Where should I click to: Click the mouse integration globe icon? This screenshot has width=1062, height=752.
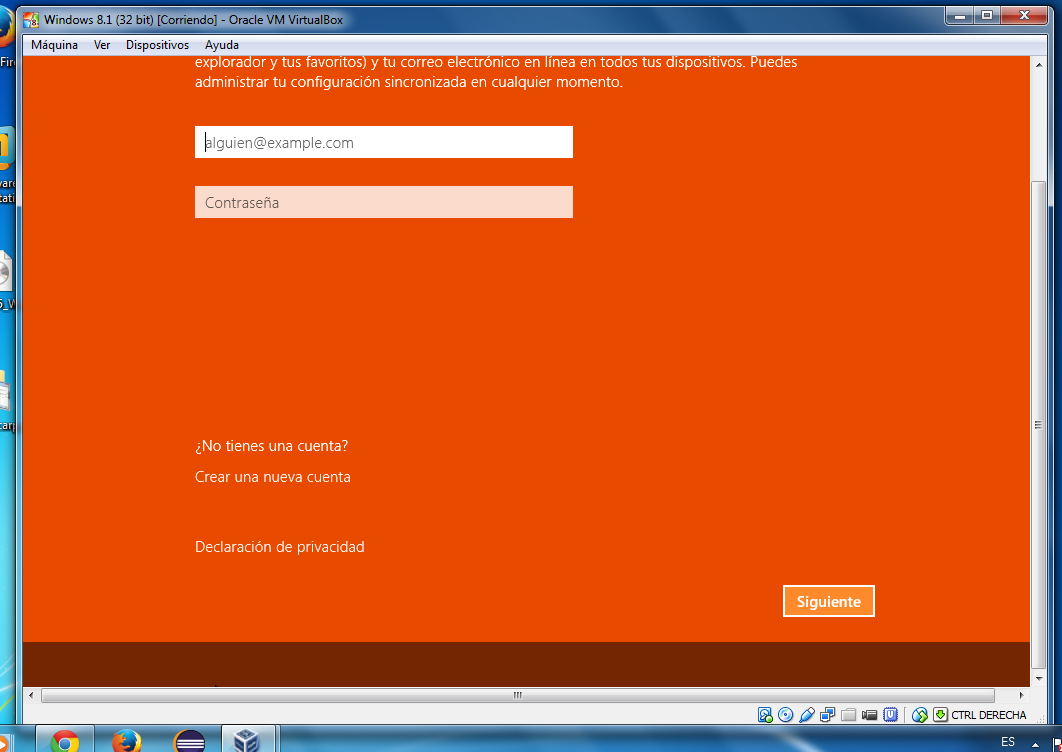[919, 715]
